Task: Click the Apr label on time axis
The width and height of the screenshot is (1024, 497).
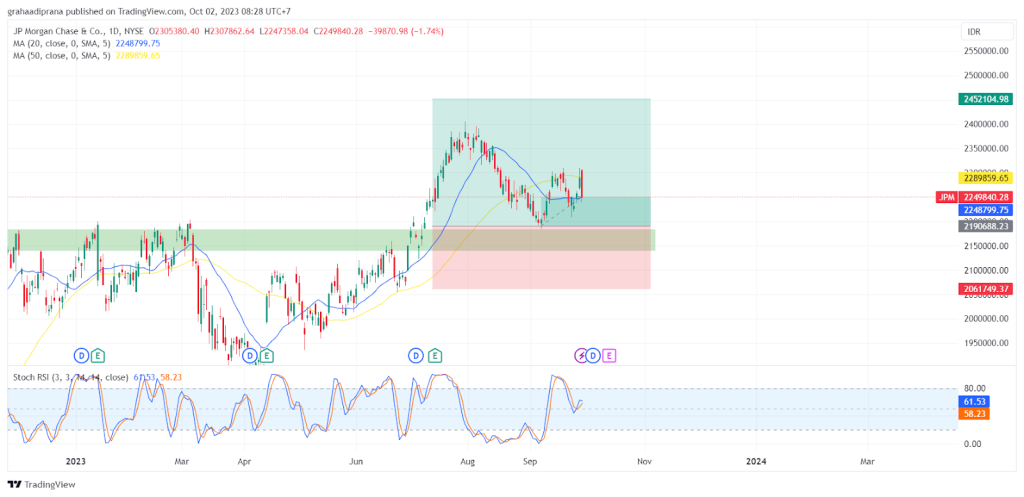Action: pyautogui.click(x=244, y=461)
